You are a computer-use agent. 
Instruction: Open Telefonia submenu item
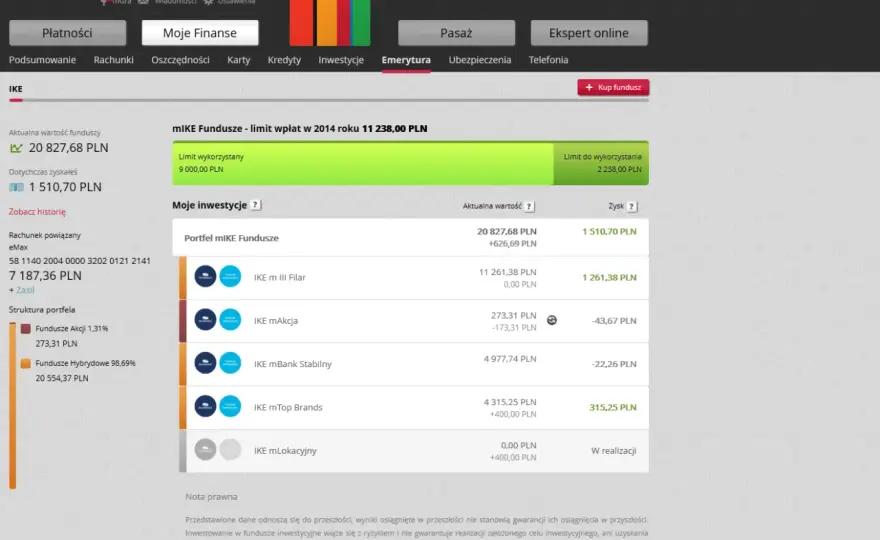click(x=548, y=60)
